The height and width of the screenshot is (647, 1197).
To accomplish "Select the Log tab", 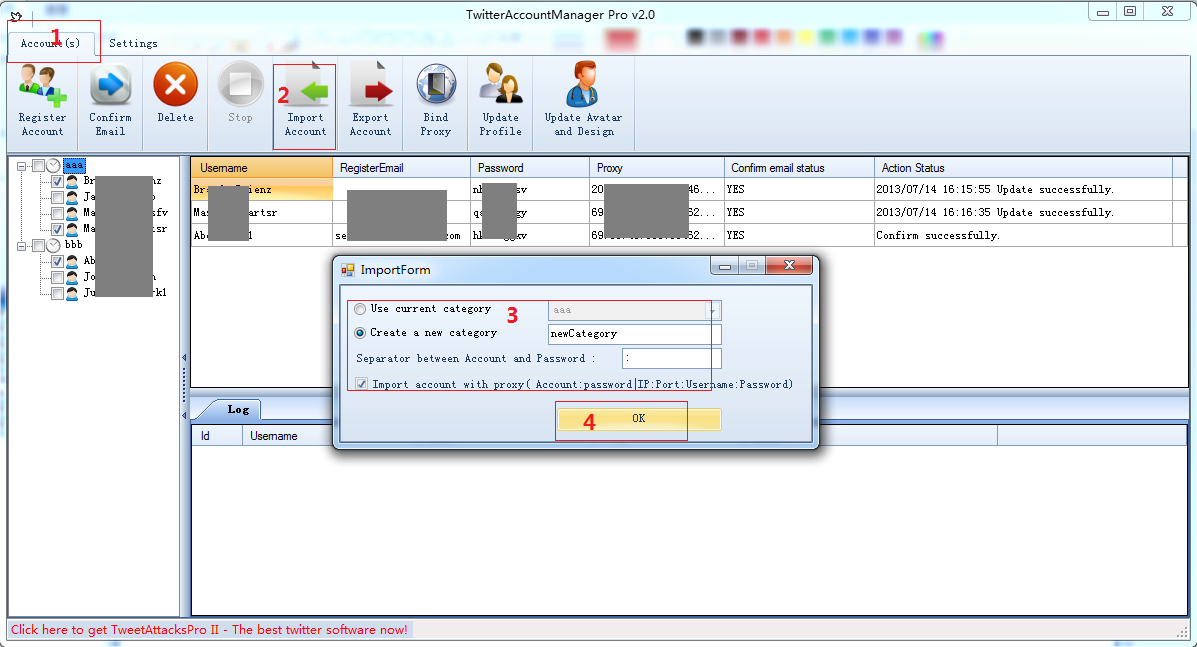I will [x=238, y=409].
